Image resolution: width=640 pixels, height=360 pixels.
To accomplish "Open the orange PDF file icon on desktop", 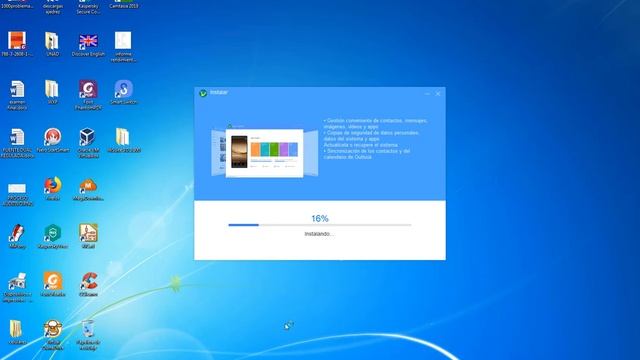I will tap(17, 42).
